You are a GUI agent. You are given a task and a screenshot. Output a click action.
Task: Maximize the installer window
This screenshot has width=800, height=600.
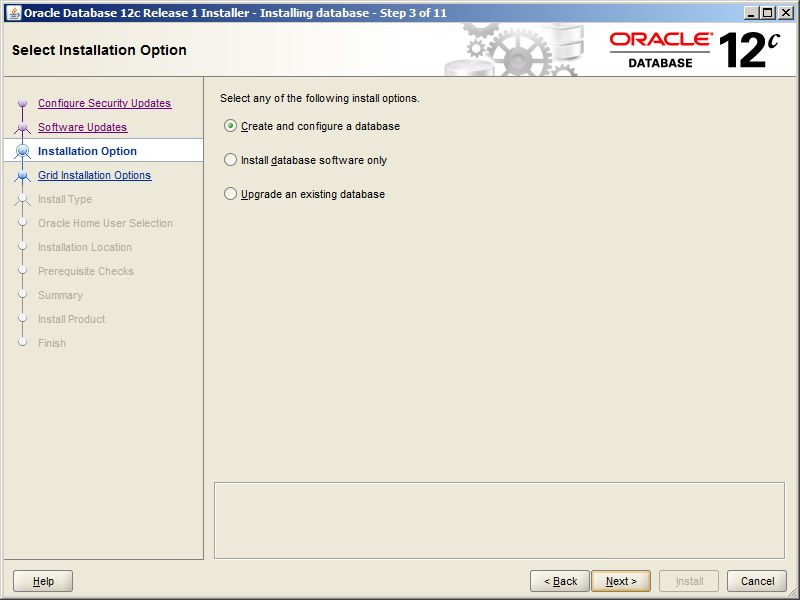767,13
